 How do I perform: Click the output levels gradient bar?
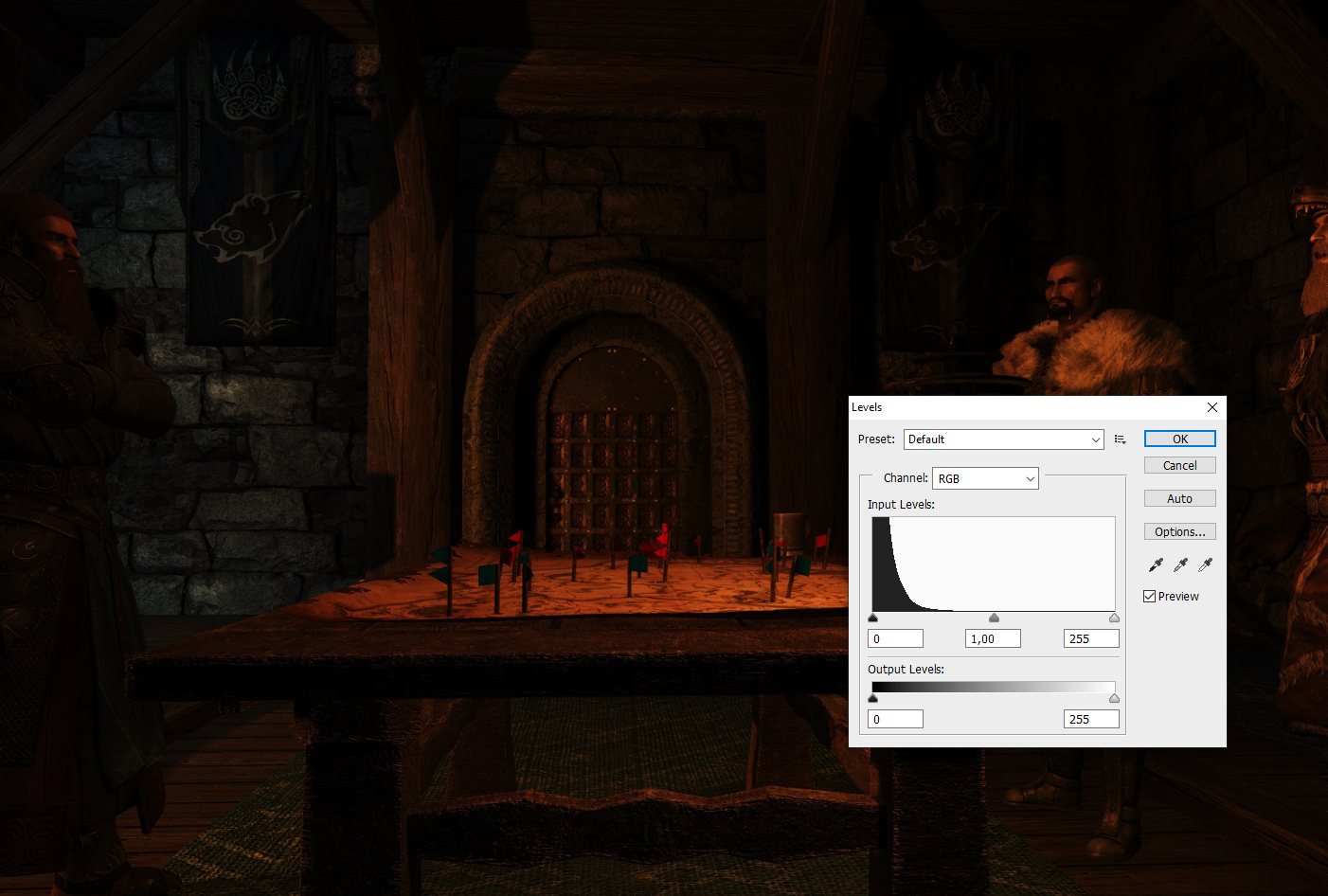pyautogui.click(x=994, y=687)
